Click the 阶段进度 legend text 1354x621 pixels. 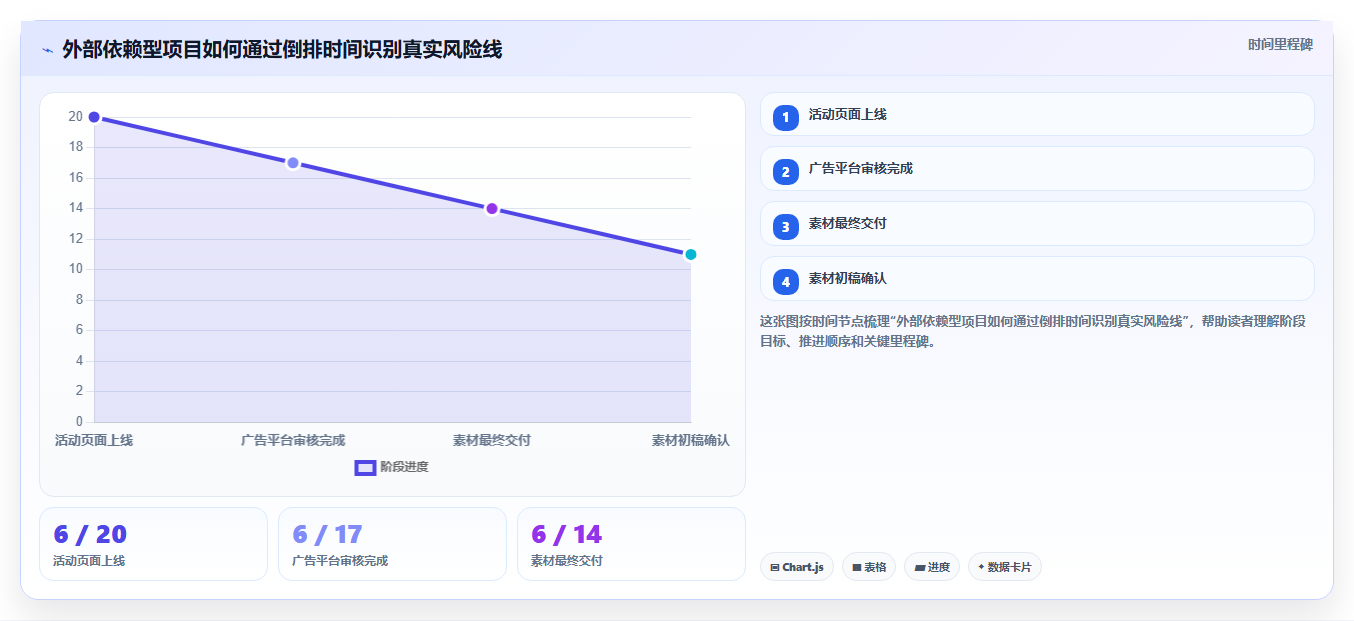click(404, 467)
